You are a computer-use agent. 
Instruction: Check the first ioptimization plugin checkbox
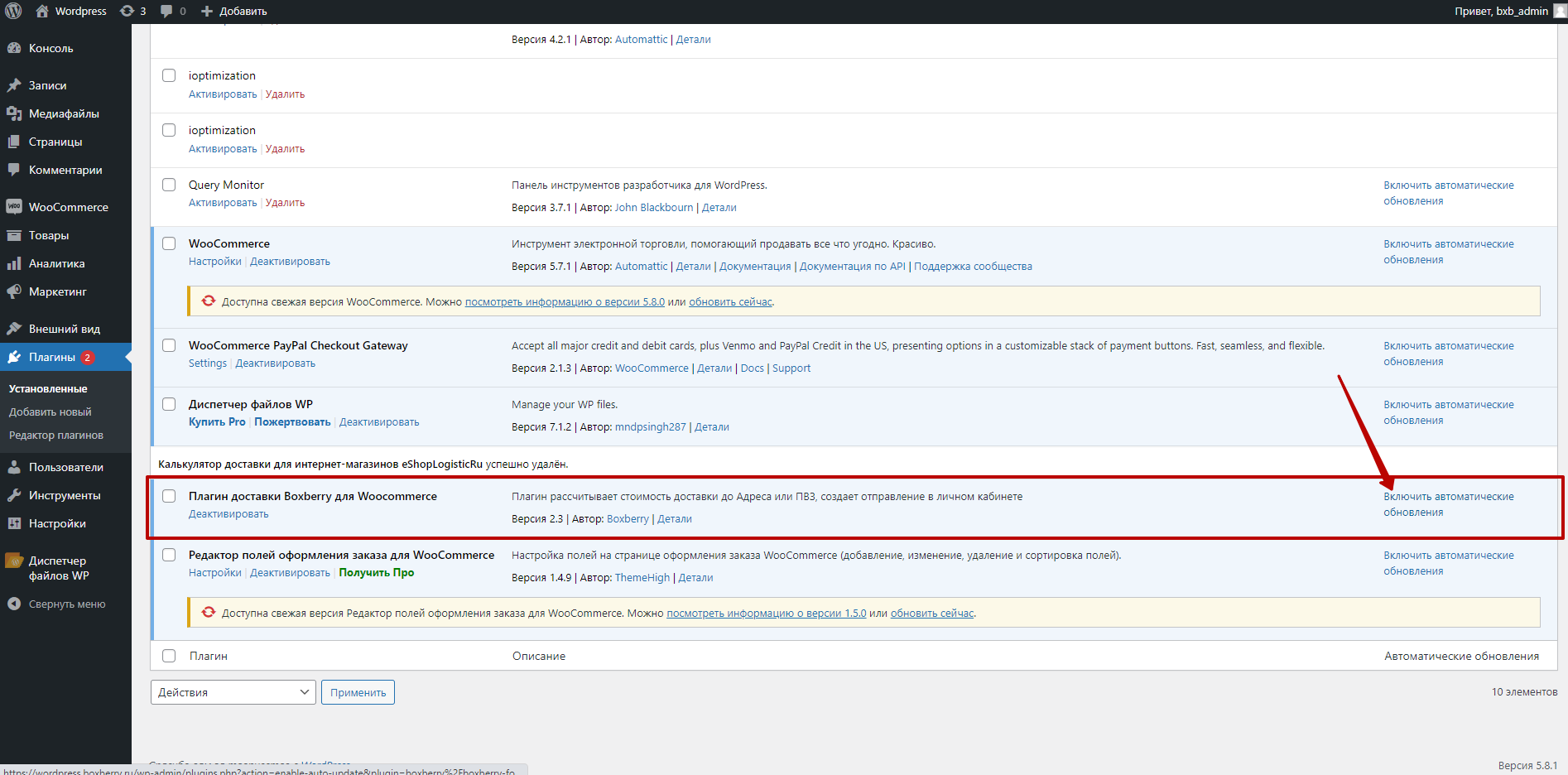click(x=169, y=75)
